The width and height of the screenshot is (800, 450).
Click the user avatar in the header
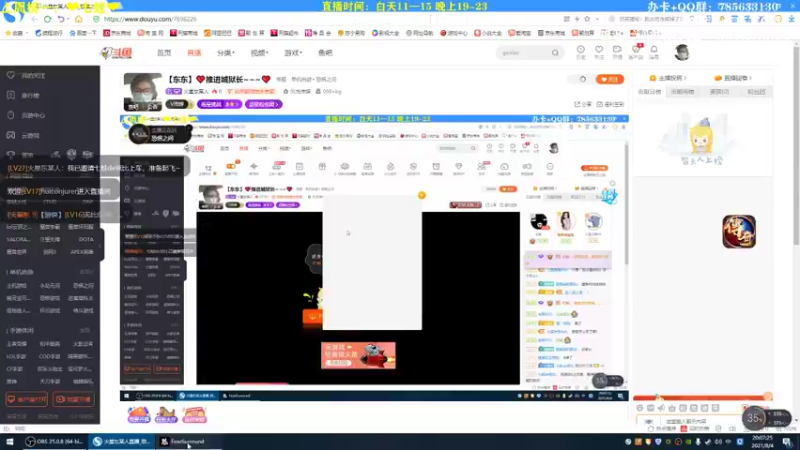[x=682, y=52]
